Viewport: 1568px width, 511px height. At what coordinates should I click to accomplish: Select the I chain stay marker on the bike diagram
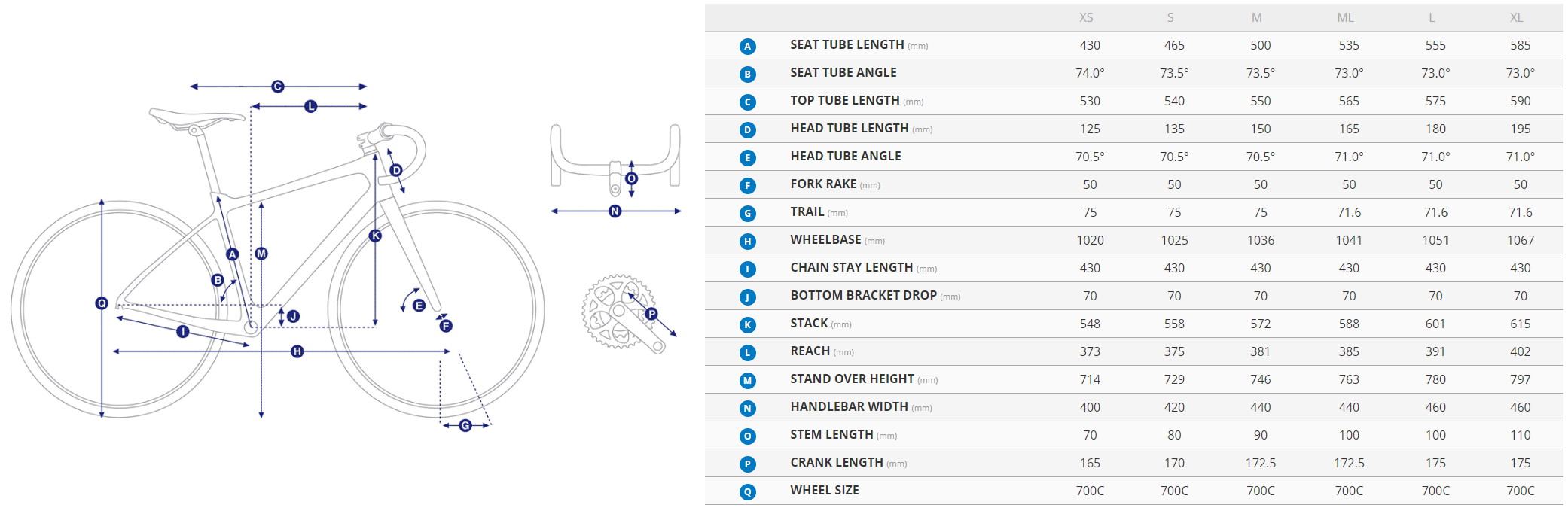point(183,331)
